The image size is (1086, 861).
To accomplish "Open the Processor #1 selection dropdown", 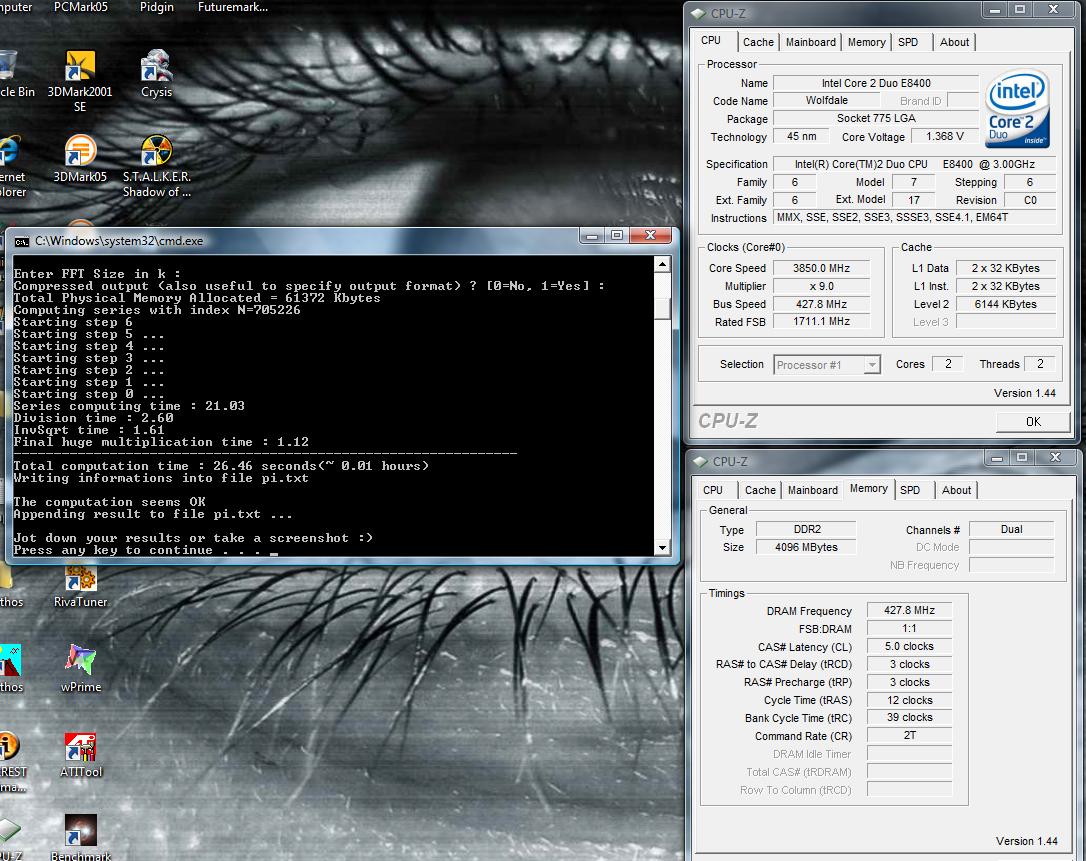I will [826, 364].
